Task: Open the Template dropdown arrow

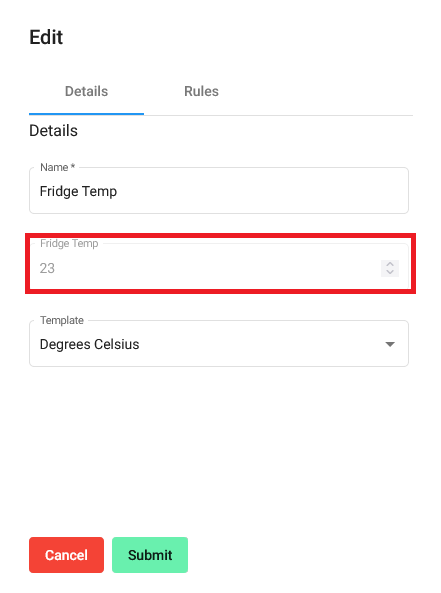Action: point(390,344)
